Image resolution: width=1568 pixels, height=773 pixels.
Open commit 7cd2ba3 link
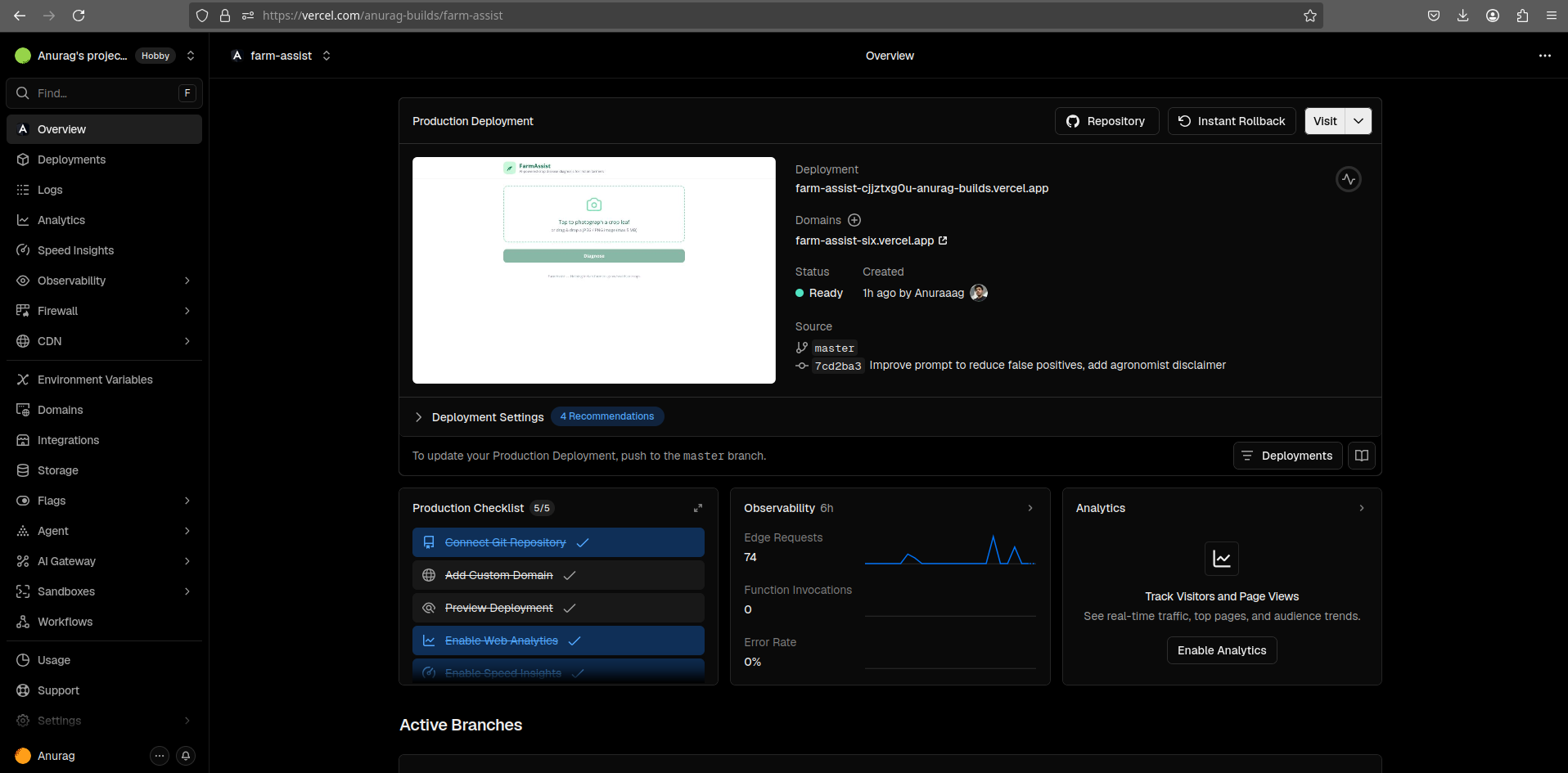[x=838, y=366]
